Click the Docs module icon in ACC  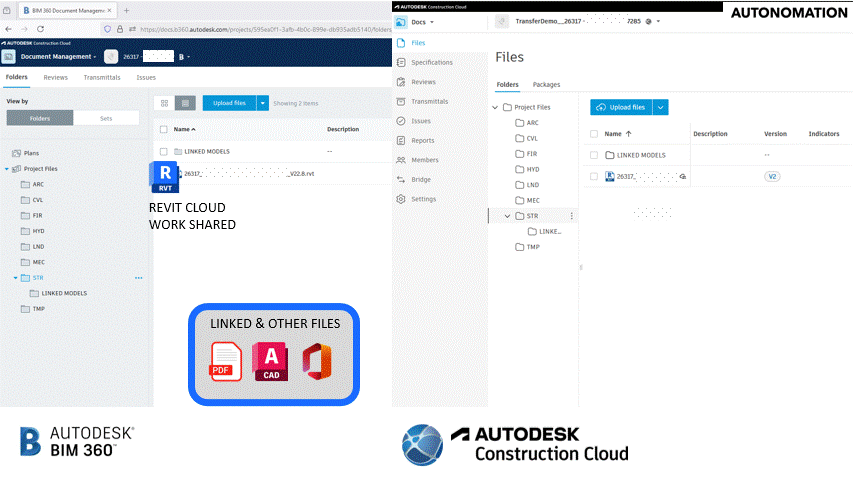(x=401, y=22)
